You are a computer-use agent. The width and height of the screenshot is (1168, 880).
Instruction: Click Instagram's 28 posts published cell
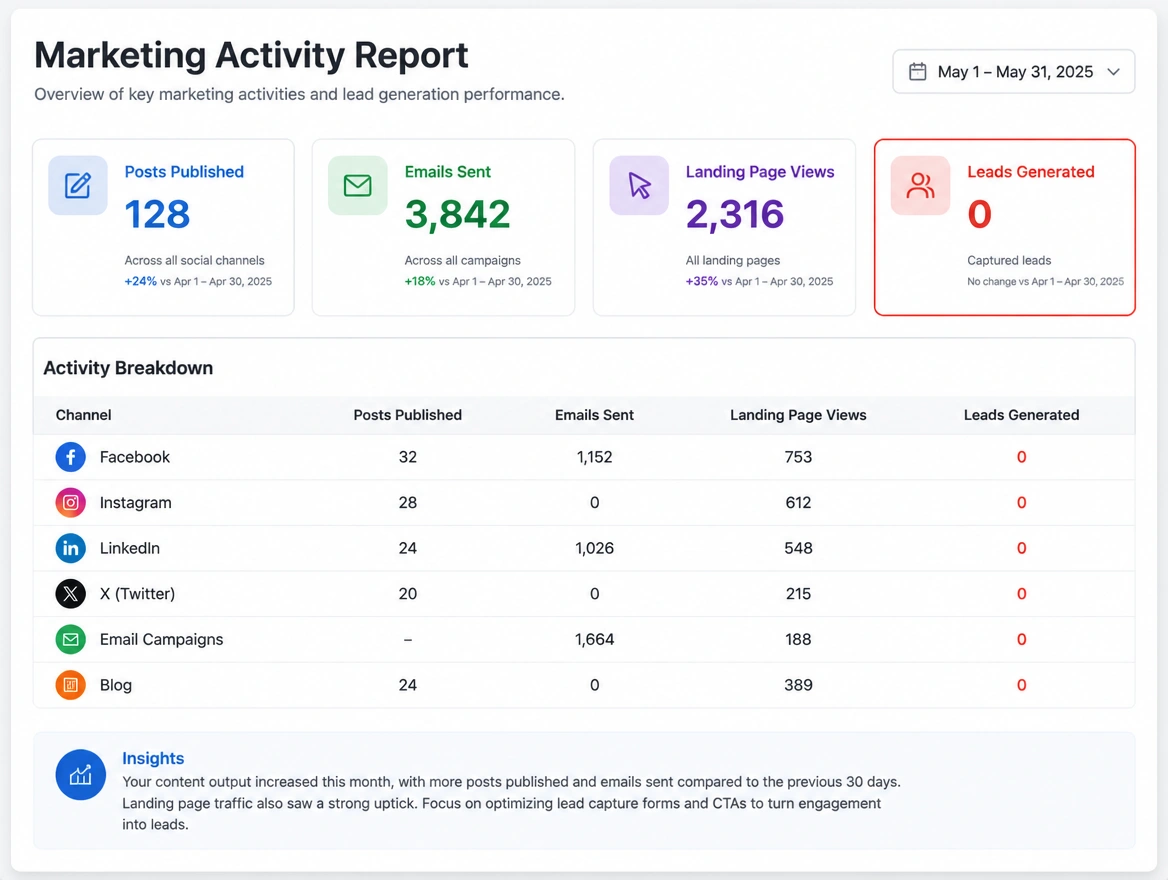(407, 502)
